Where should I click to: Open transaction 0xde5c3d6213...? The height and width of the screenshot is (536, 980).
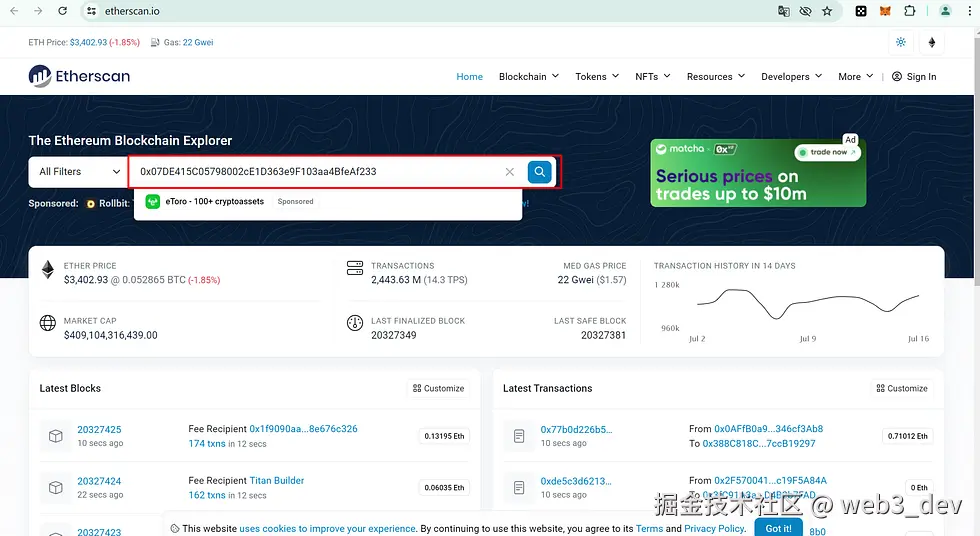tap(576, 481)
